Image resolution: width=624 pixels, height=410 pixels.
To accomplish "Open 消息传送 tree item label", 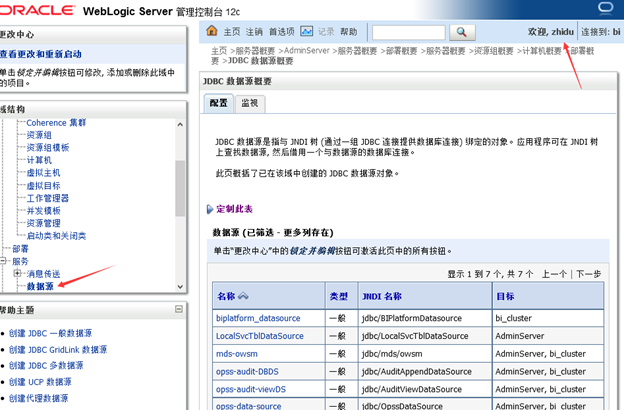I will point(43,274).
